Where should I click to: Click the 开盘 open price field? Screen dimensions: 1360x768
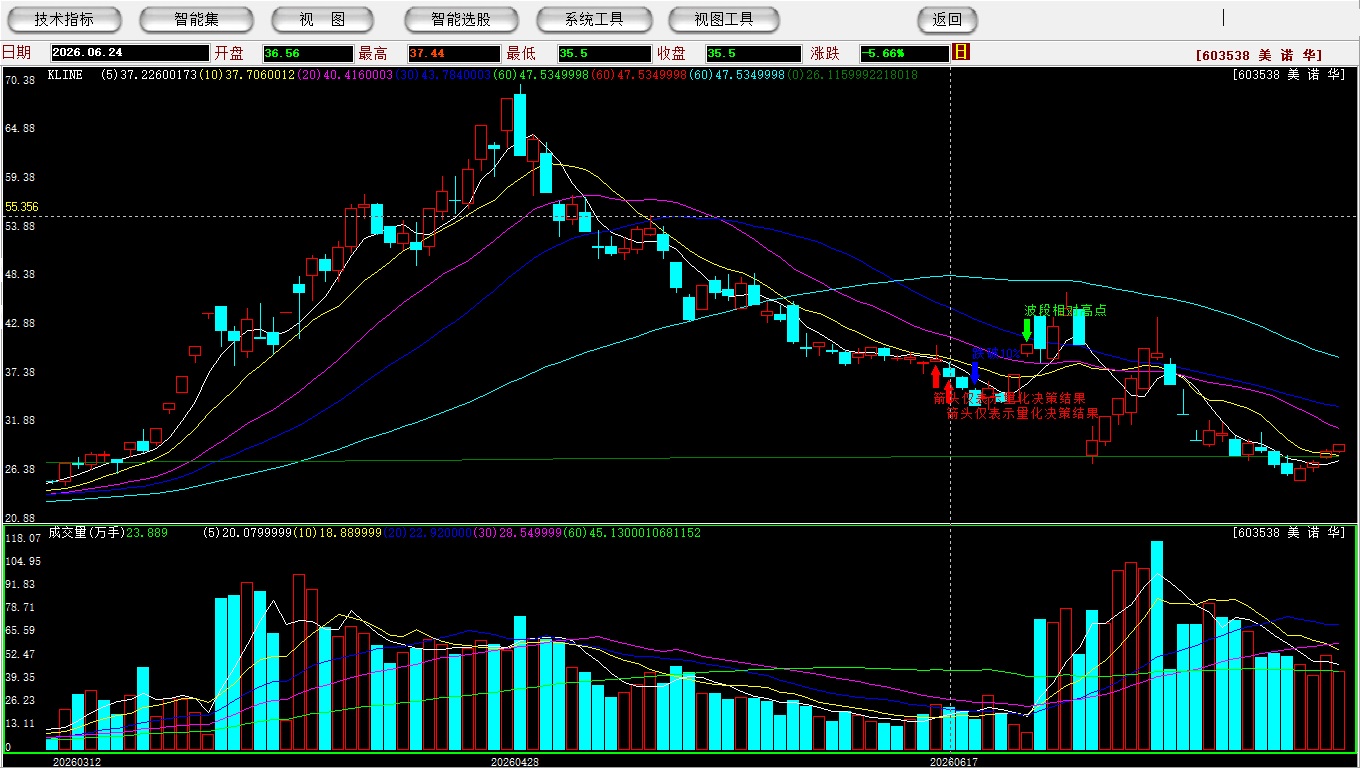coord(308,53)
